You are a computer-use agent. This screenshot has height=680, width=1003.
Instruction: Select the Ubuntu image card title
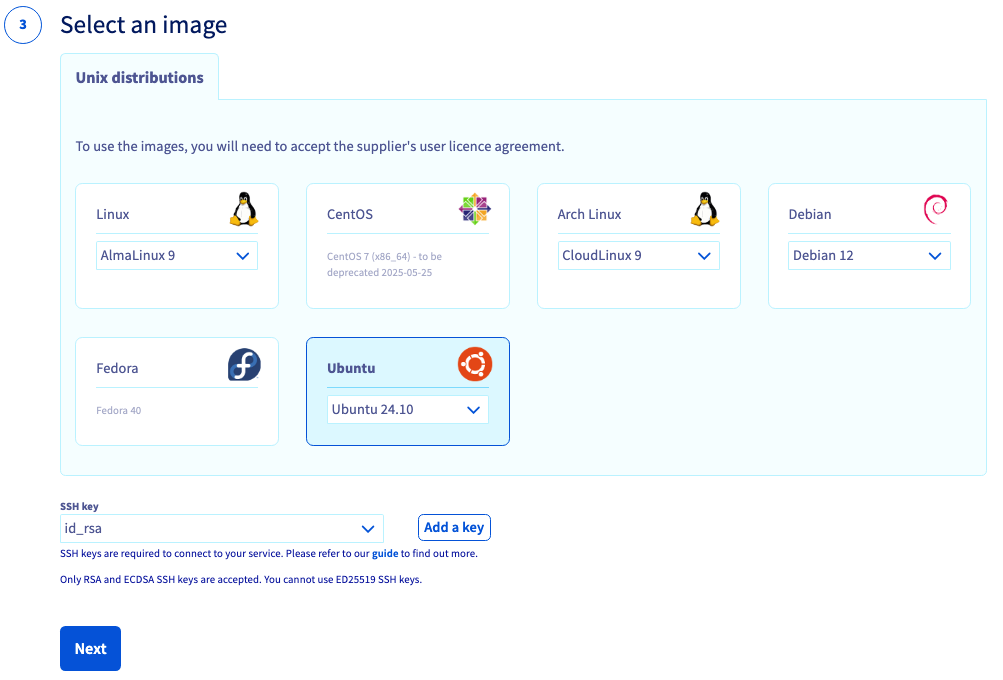pos(351,368)
